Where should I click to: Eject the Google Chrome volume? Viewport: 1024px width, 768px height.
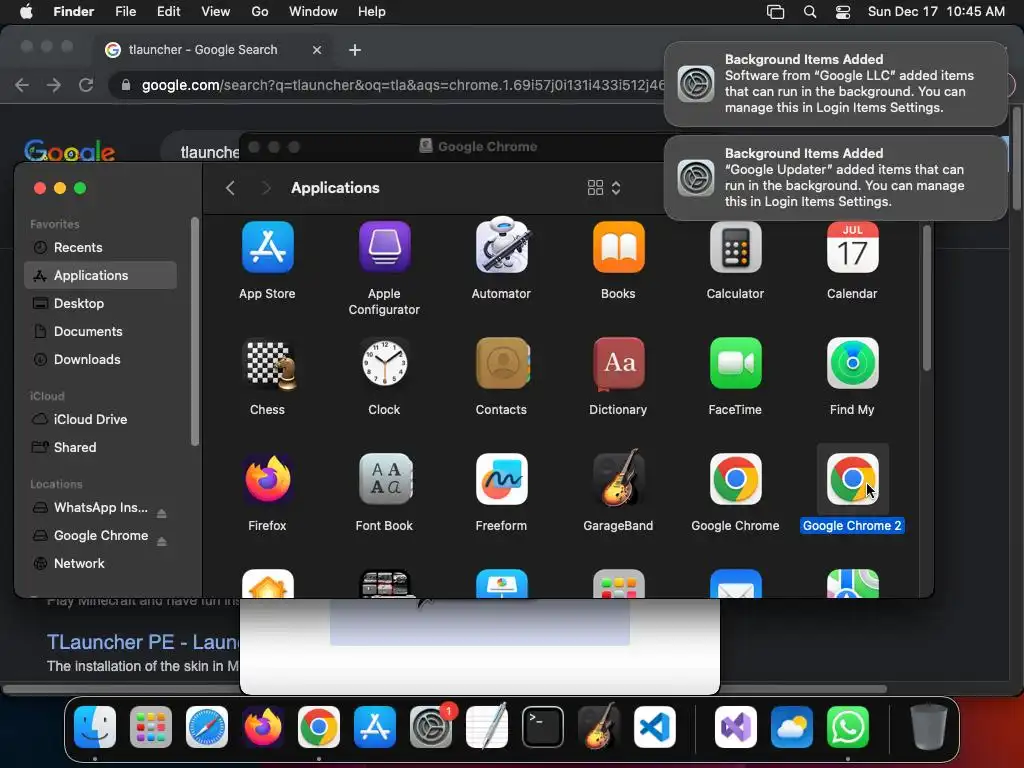click(x=161, y=541)
